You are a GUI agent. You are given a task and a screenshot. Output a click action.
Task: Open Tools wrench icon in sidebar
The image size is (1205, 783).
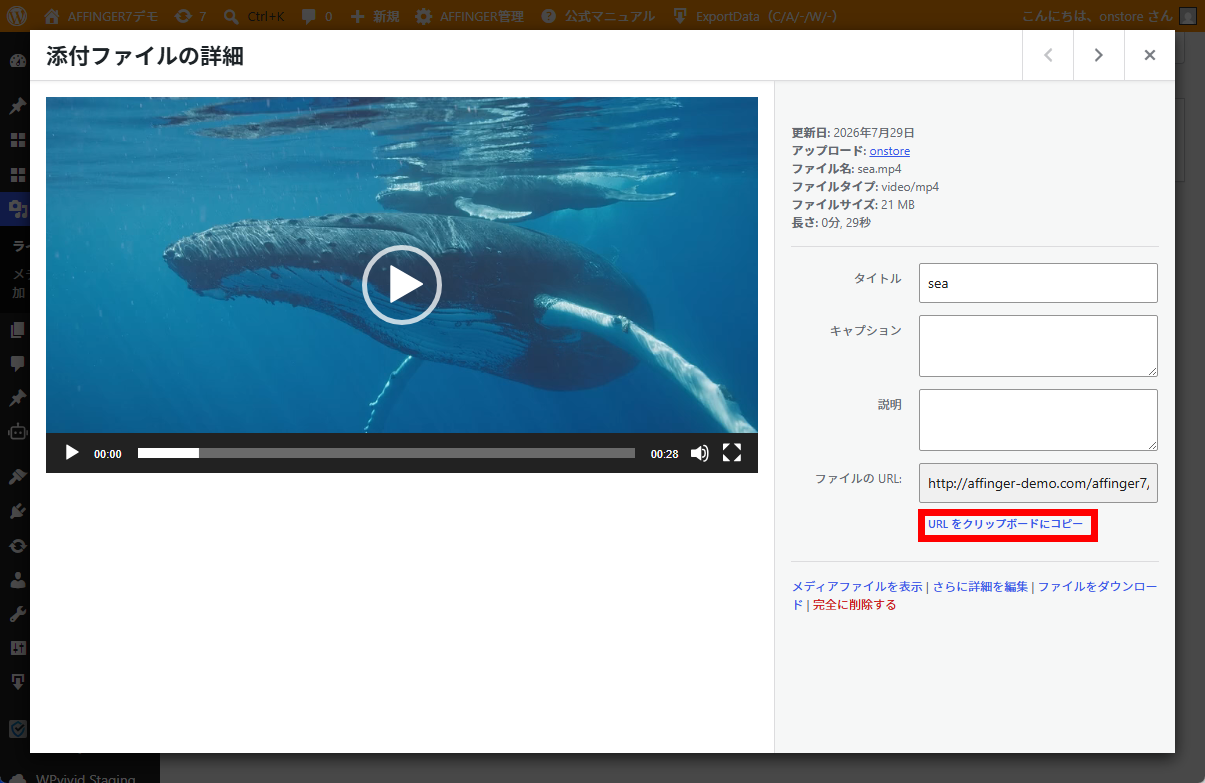17,614
